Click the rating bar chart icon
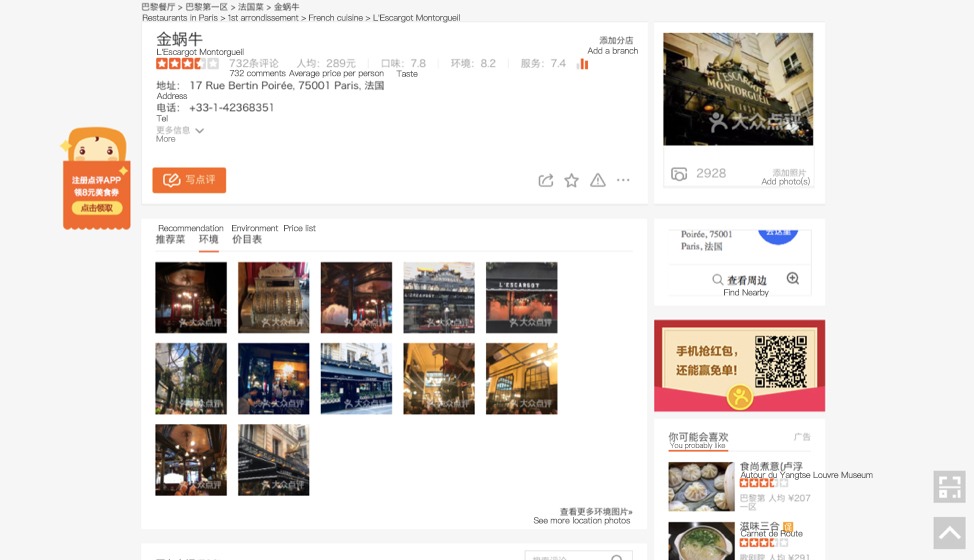The image size is (974, 560). [583, 64]
